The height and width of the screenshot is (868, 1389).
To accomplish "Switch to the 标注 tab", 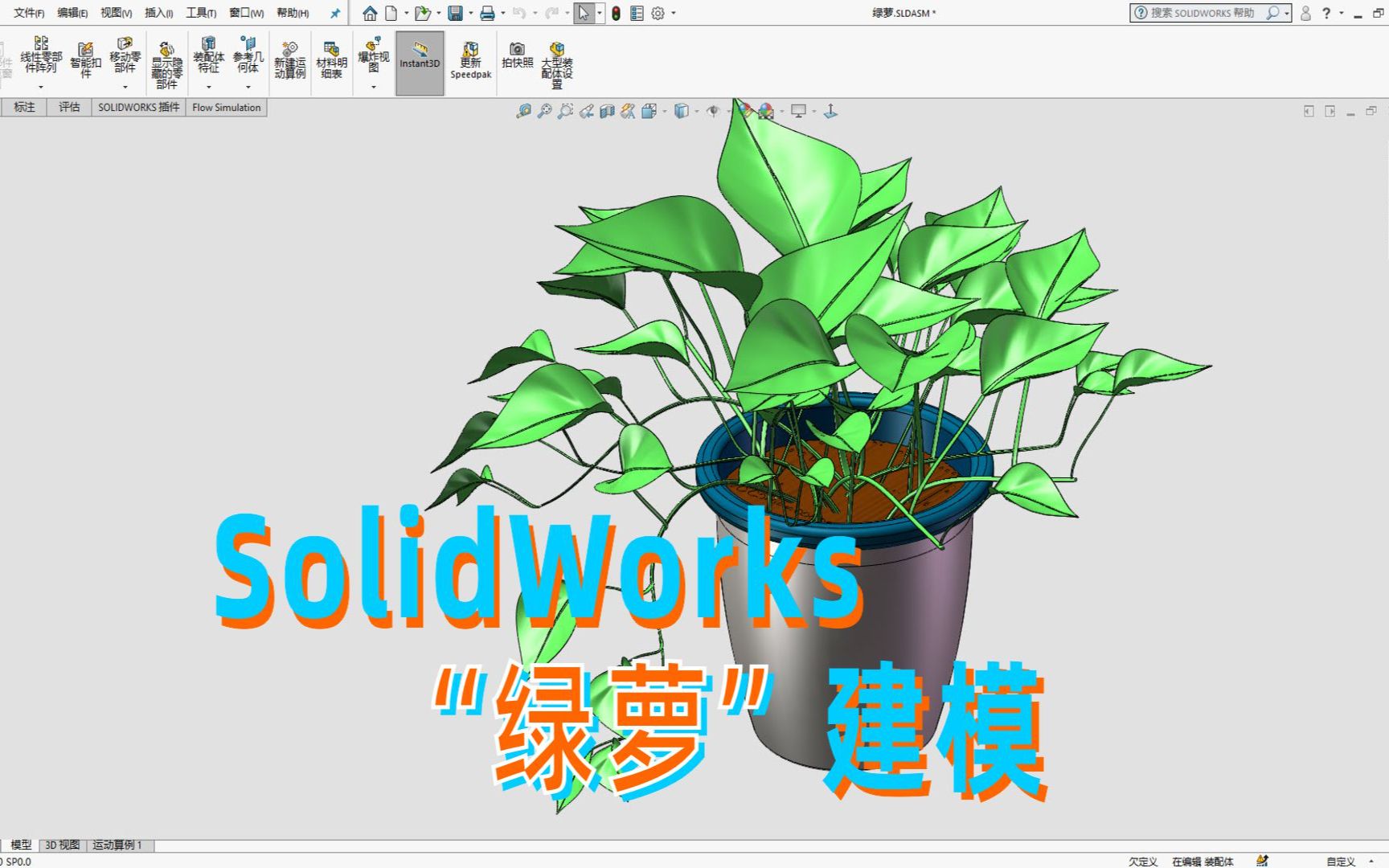I will (24, 107).
